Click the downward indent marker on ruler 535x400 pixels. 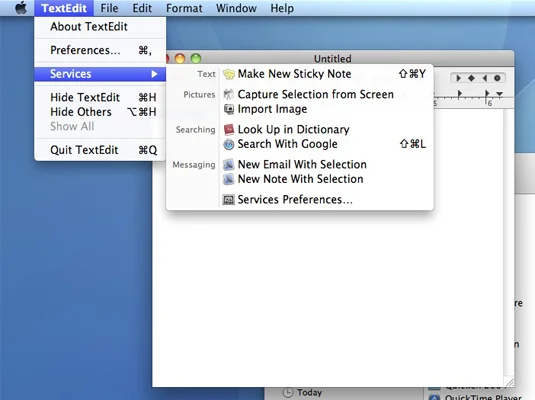coord(500,94)
